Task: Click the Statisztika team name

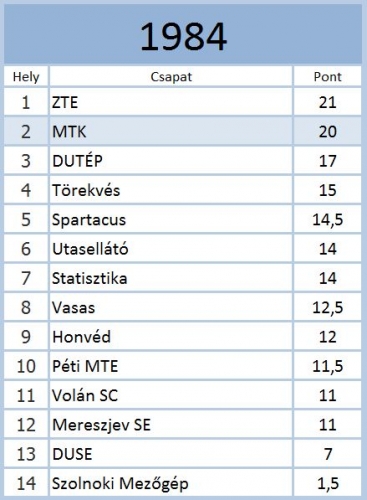Action: coord(89,278)
